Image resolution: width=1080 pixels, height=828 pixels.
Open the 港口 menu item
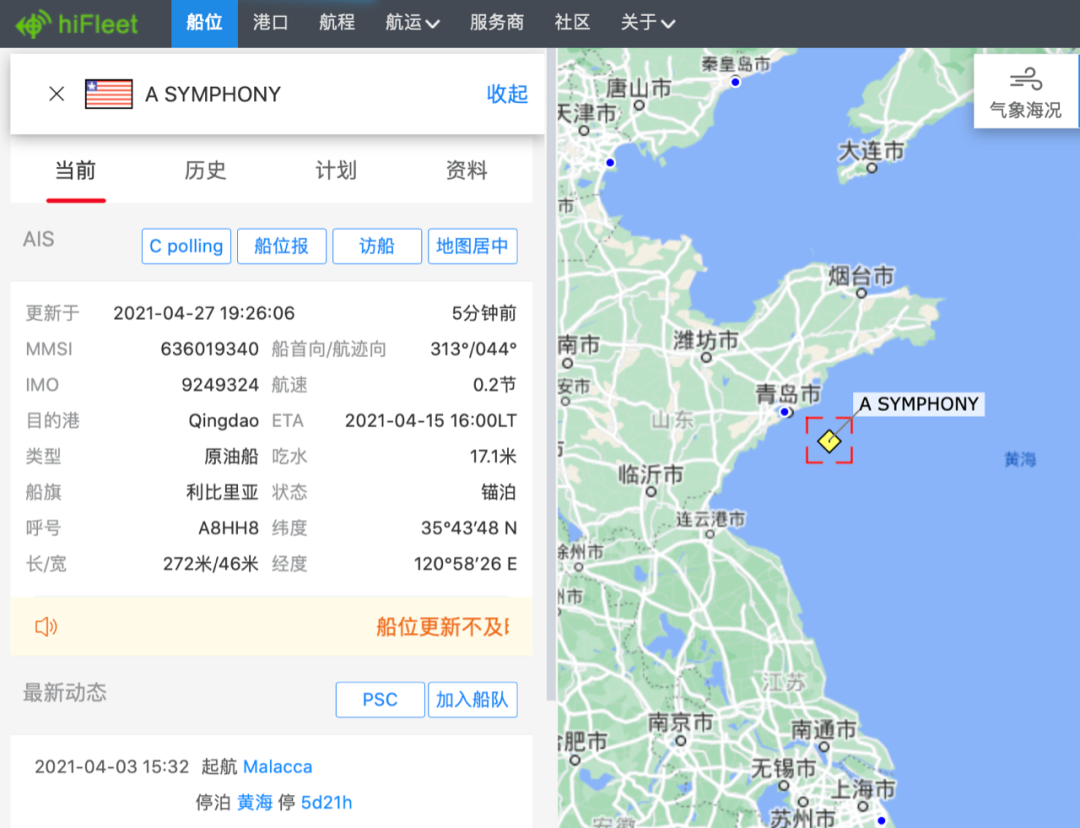[x=269, y=23]
